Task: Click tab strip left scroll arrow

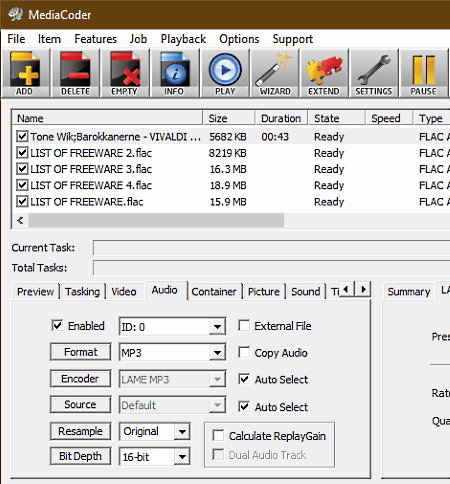Action: 347,289
